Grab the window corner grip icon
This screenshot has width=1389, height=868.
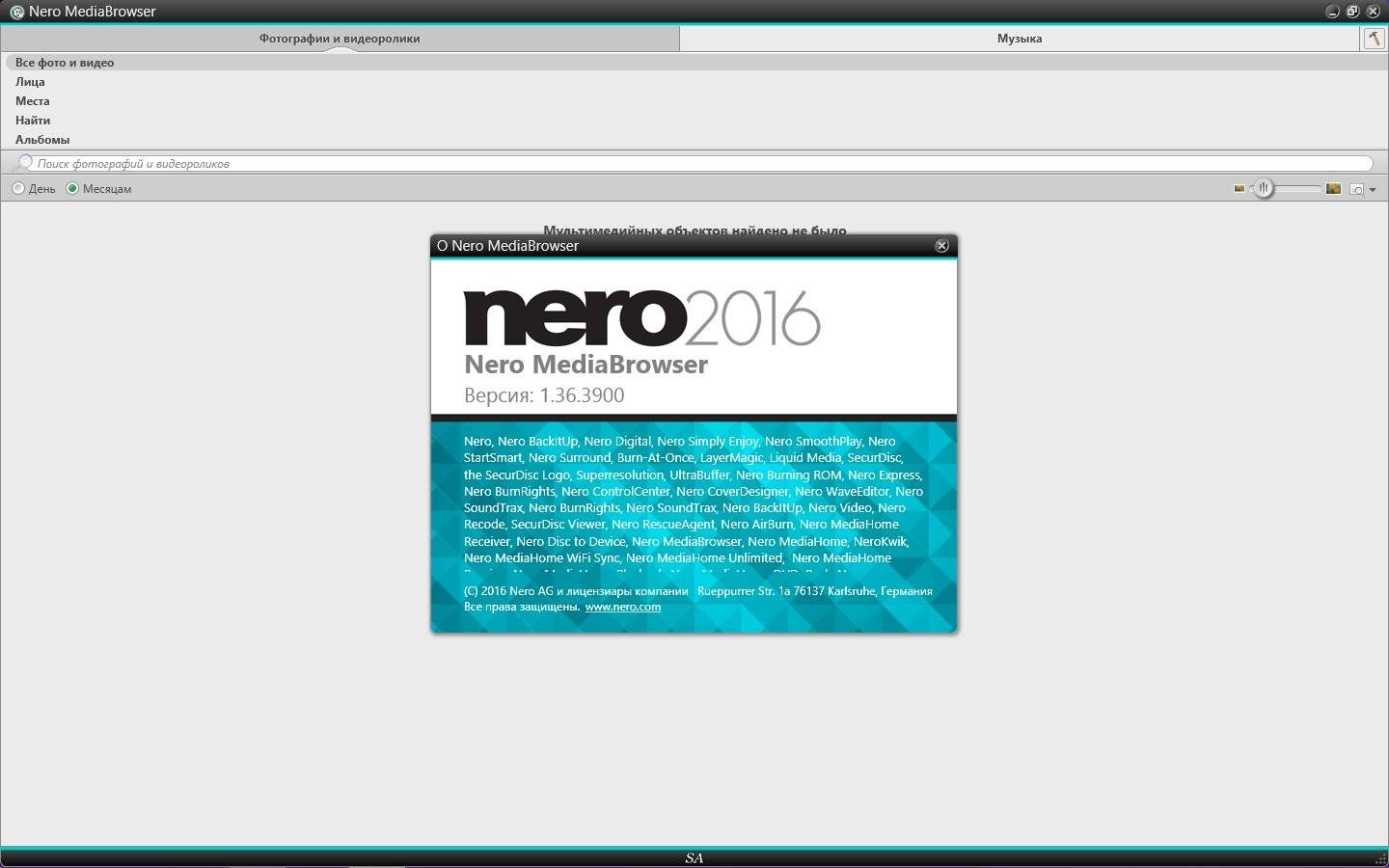[1380, 859]
